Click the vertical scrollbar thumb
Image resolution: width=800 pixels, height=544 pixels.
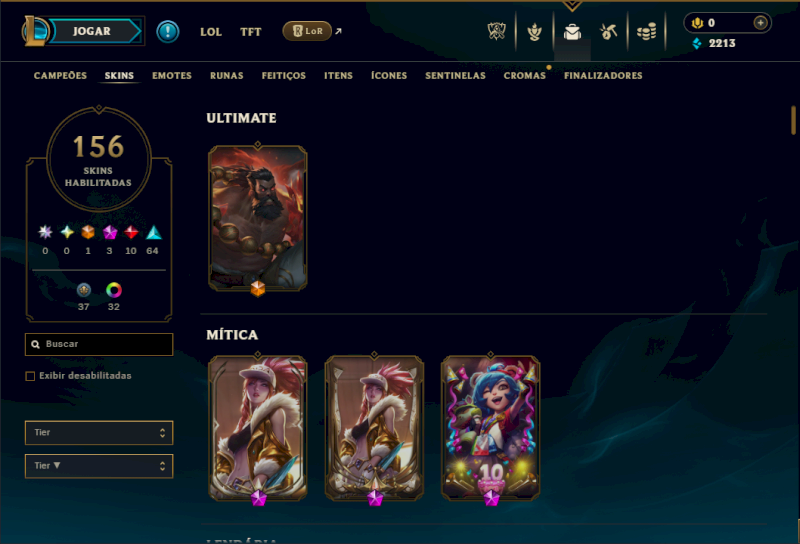click(793, 120)
